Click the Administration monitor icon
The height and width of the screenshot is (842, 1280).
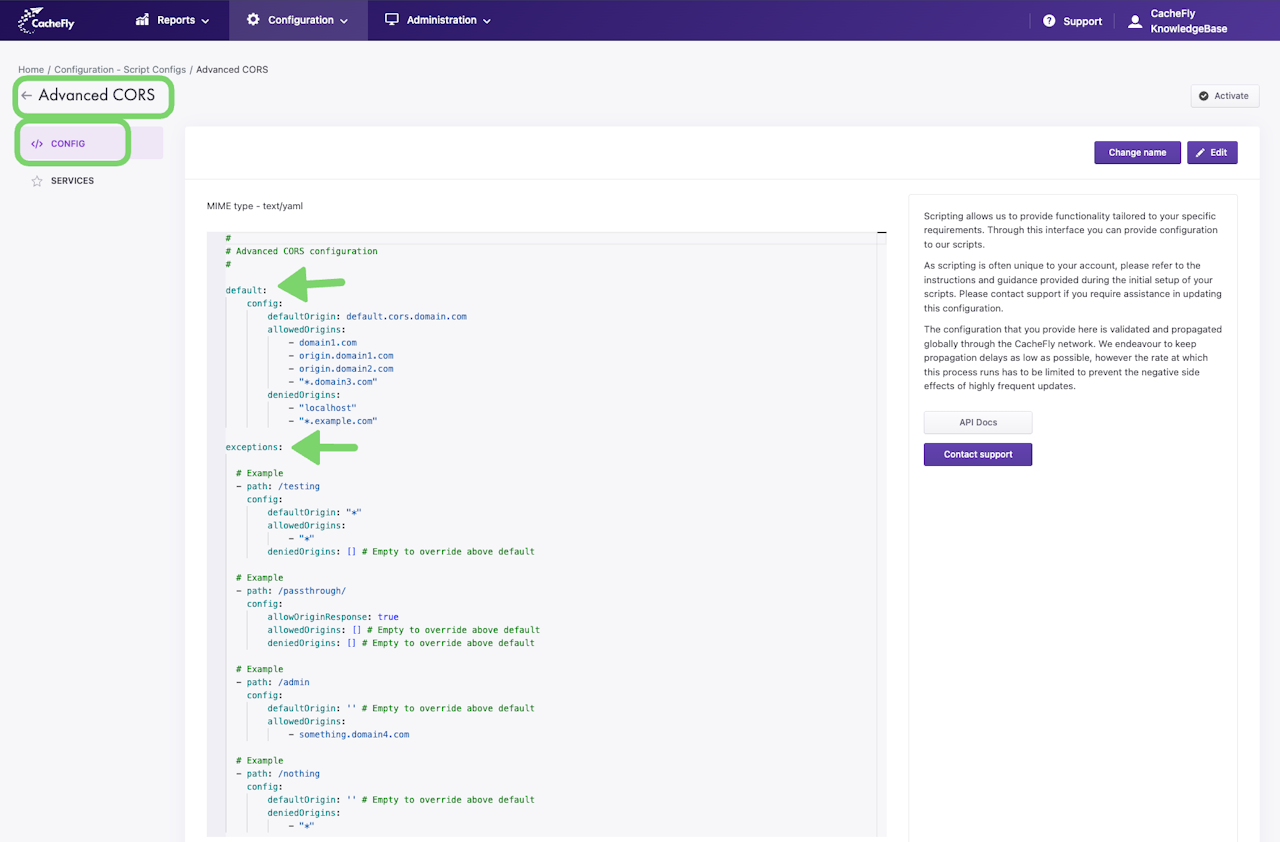392,20
